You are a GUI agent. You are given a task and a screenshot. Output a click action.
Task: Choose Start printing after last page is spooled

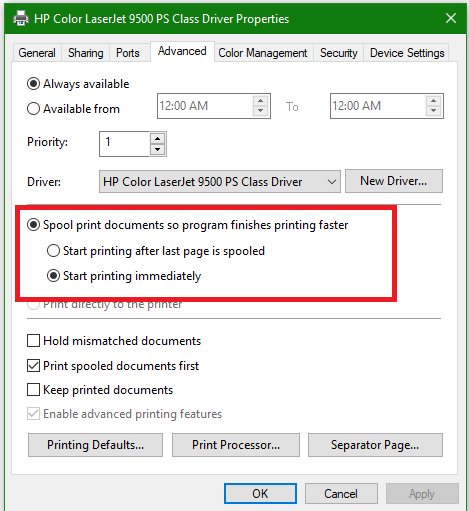53,251
